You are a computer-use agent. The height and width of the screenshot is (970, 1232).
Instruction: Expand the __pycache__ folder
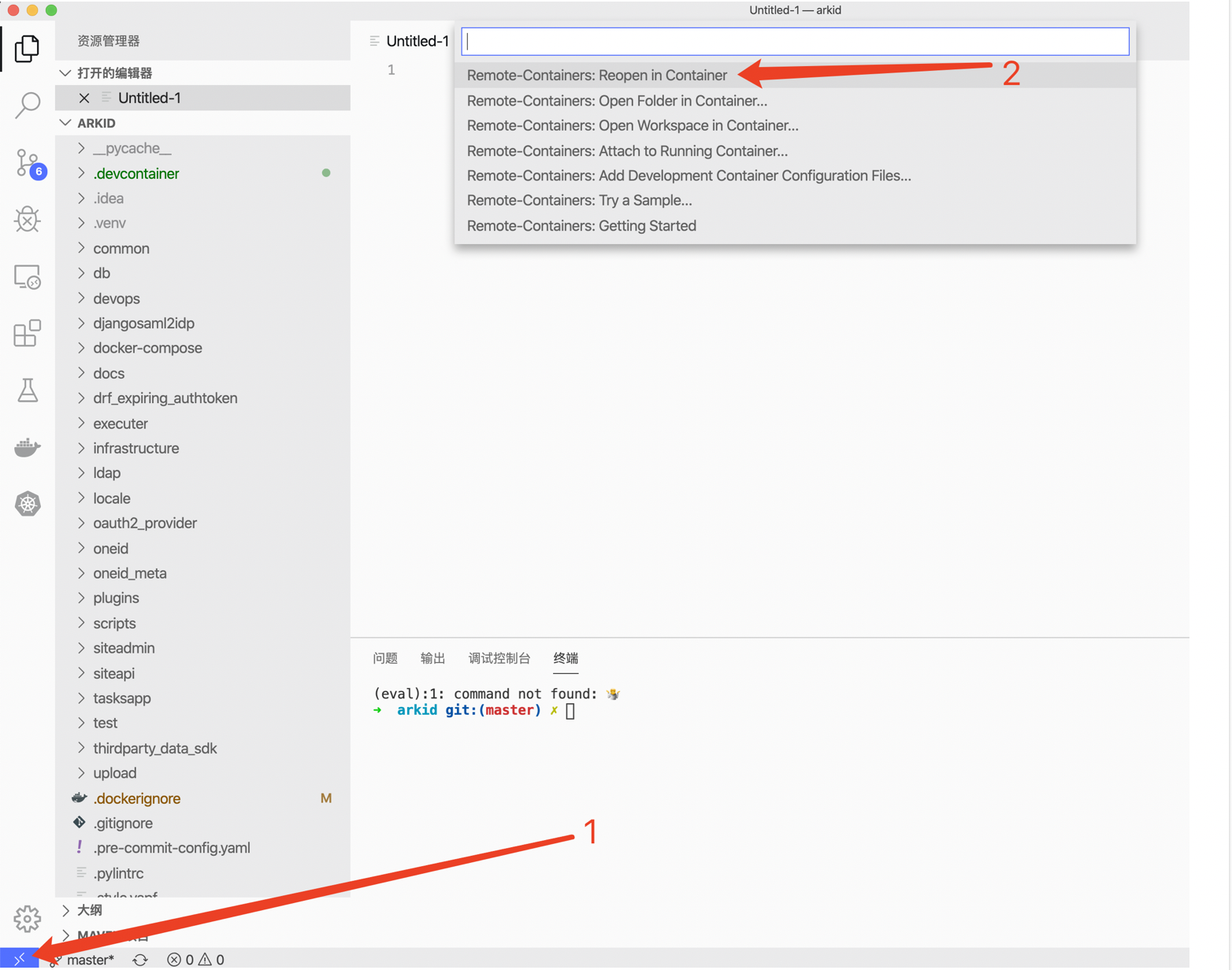202,148
